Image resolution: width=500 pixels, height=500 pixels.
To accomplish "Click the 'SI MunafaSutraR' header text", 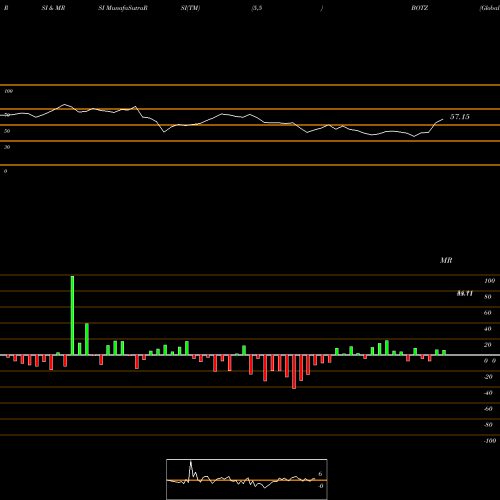I will 123,8.
